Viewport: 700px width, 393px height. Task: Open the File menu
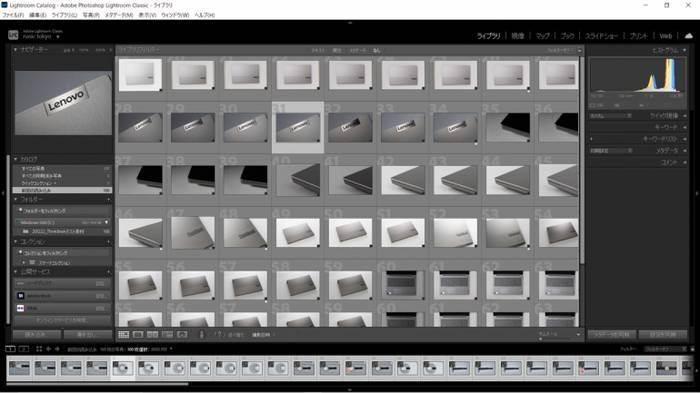pos(13,15)
